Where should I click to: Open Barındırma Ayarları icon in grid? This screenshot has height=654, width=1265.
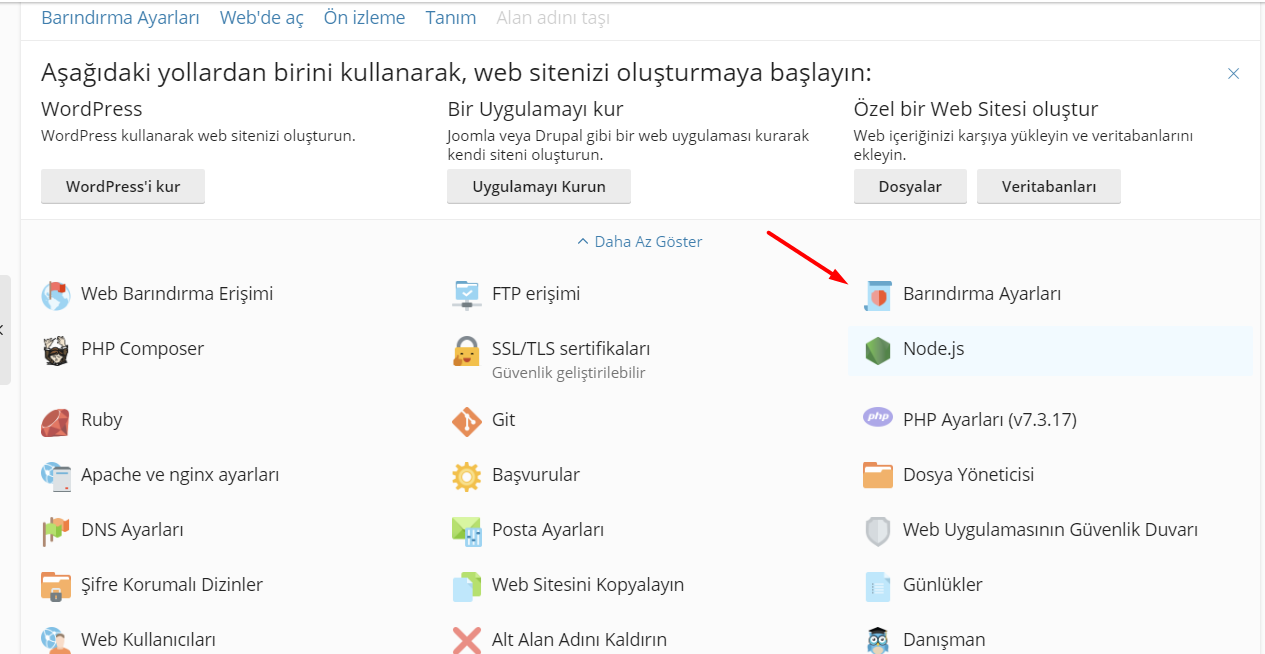pyautogui.click(x=878, y=295)
